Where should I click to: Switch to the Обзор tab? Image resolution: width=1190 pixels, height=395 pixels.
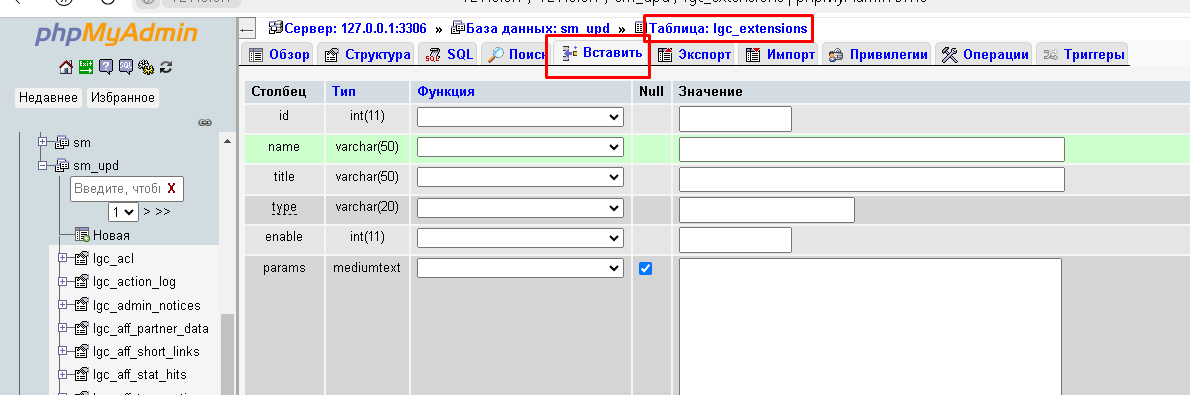pos(279,54)
